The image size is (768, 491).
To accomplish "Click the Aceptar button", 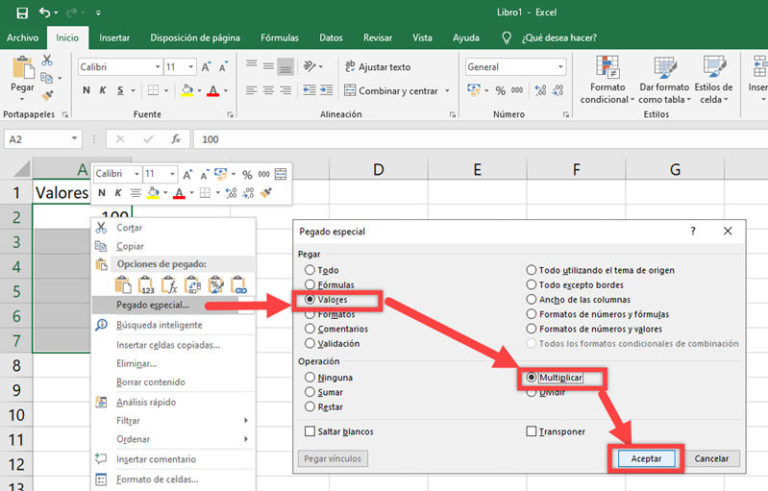I will pos(646,459).
